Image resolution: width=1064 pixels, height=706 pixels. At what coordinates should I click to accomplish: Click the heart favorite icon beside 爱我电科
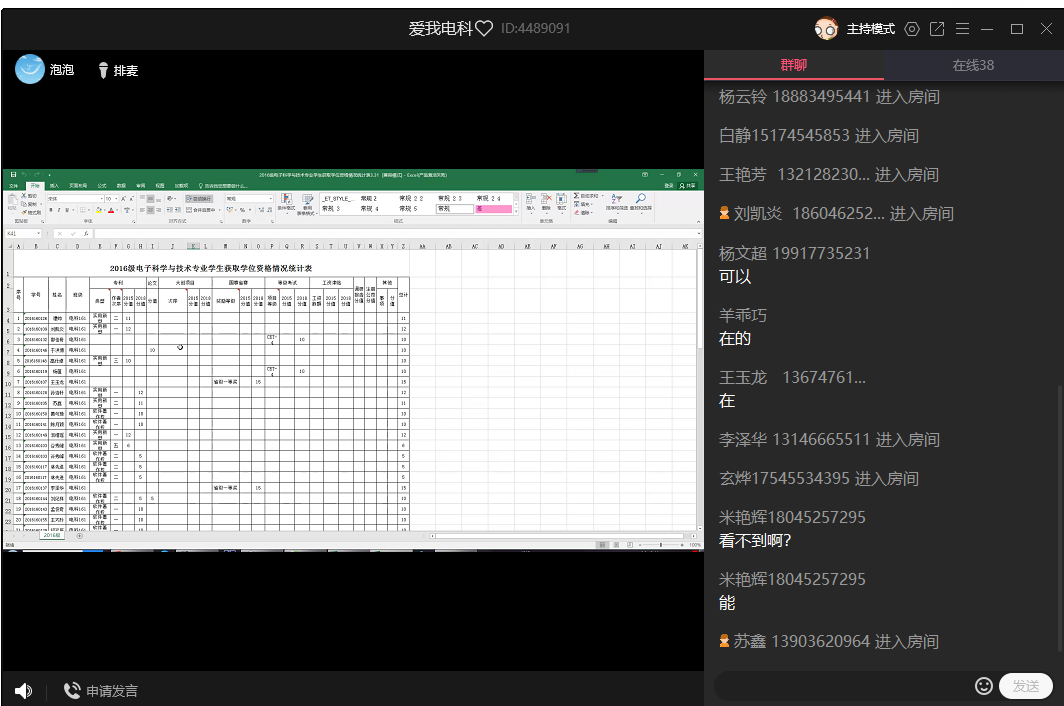484,29
